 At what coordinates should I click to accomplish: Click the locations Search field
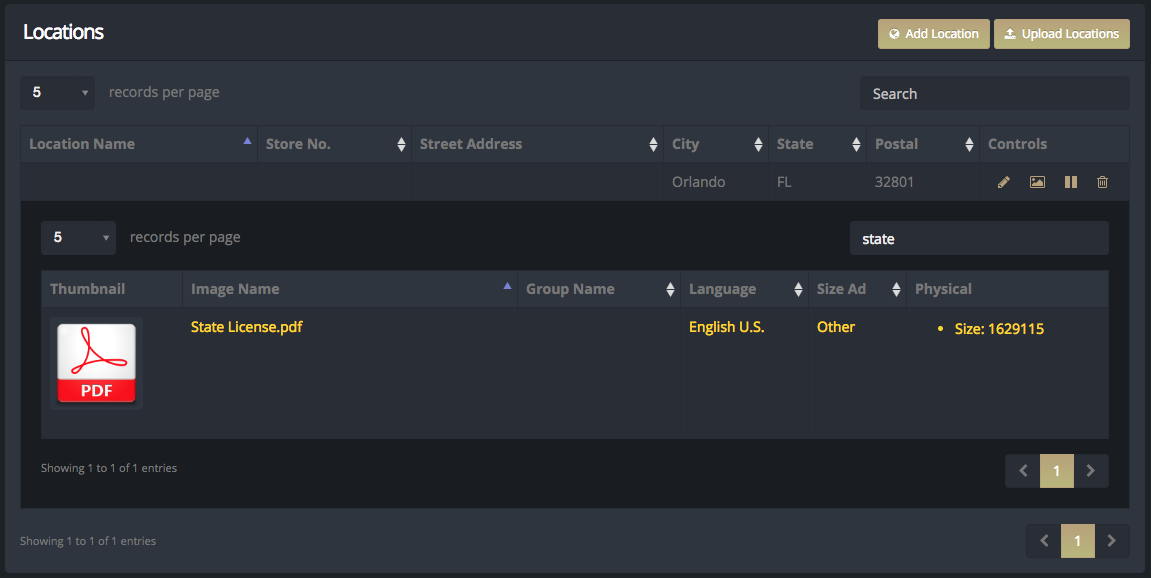[995, 93]
